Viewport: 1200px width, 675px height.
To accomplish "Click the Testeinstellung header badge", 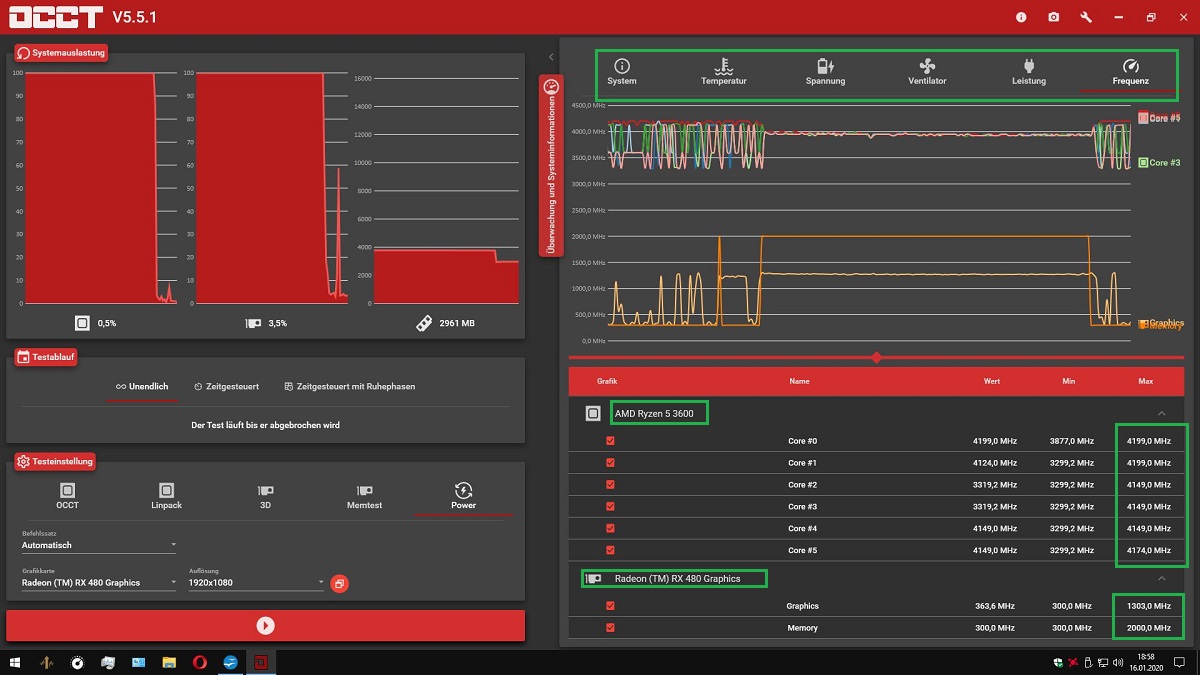I will pos(55,461).
